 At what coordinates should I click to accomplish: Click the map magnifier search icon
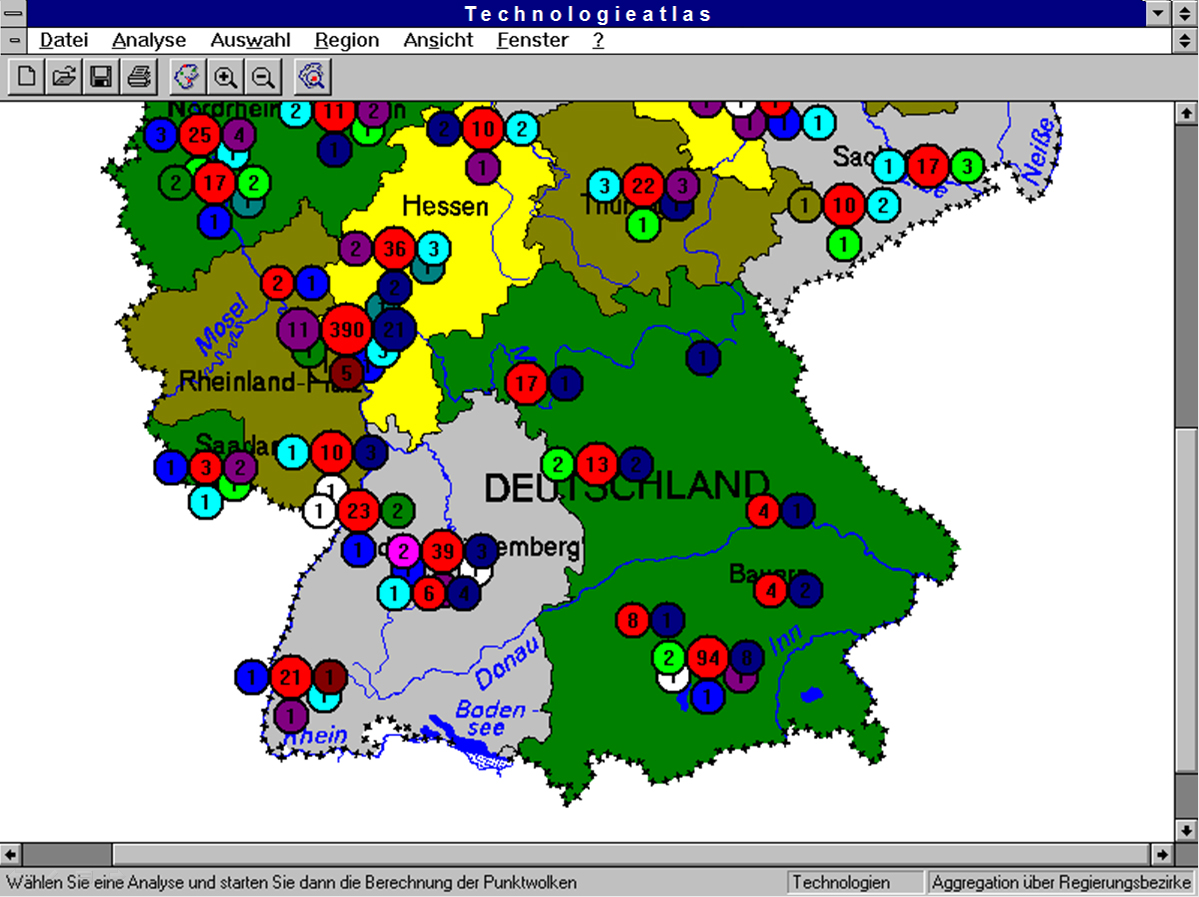(x=313, y=77)
